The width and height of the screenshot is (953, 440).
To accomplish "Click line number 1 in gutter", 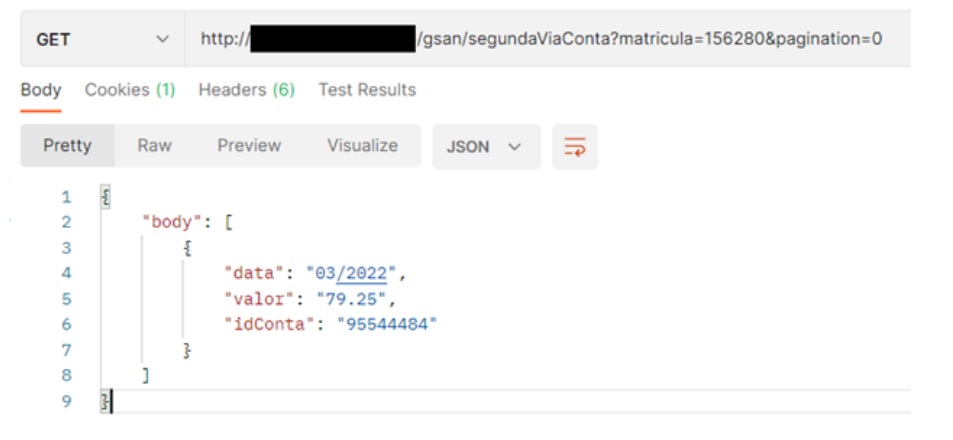I will tap(66, 197).
